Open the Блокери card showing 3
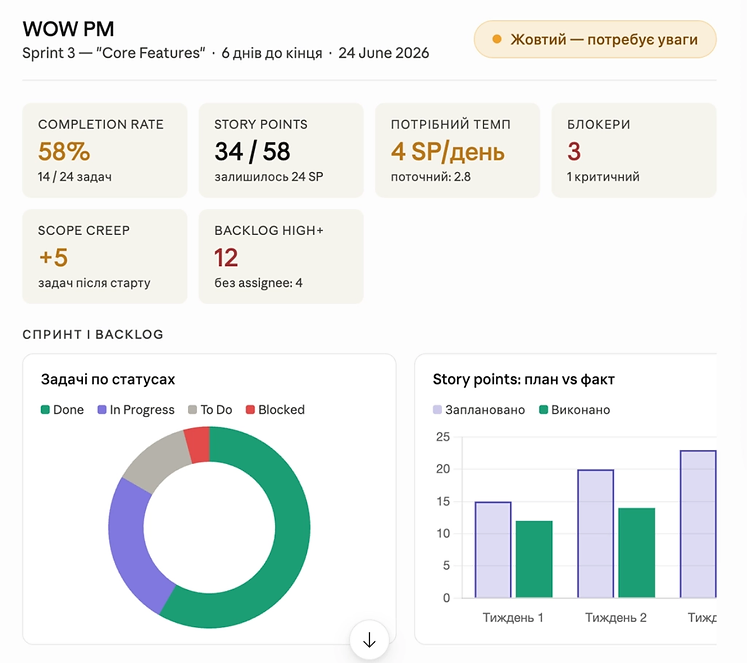The height and width of the screenshot is (663, 747). pos(634,150)
